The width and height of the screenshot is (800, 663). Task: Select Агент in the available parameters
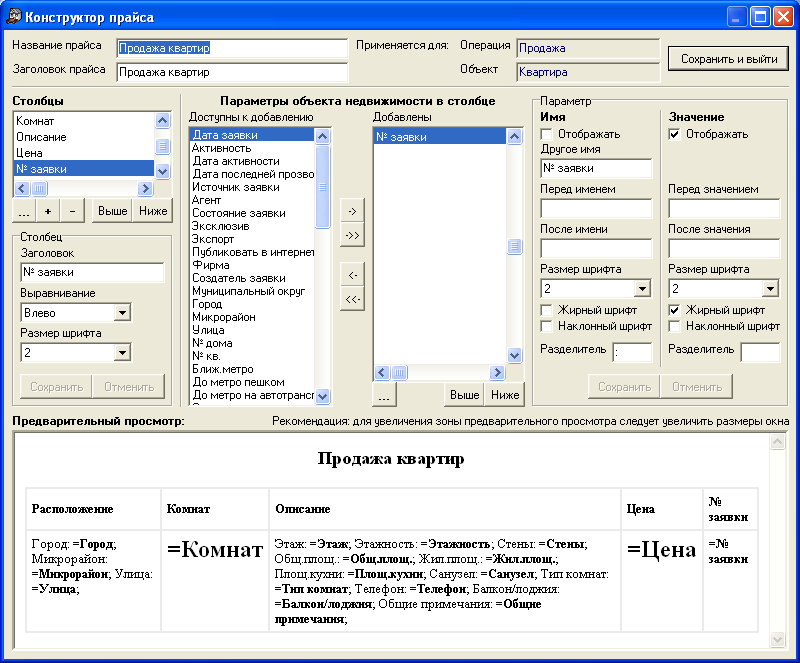[252, 200]
